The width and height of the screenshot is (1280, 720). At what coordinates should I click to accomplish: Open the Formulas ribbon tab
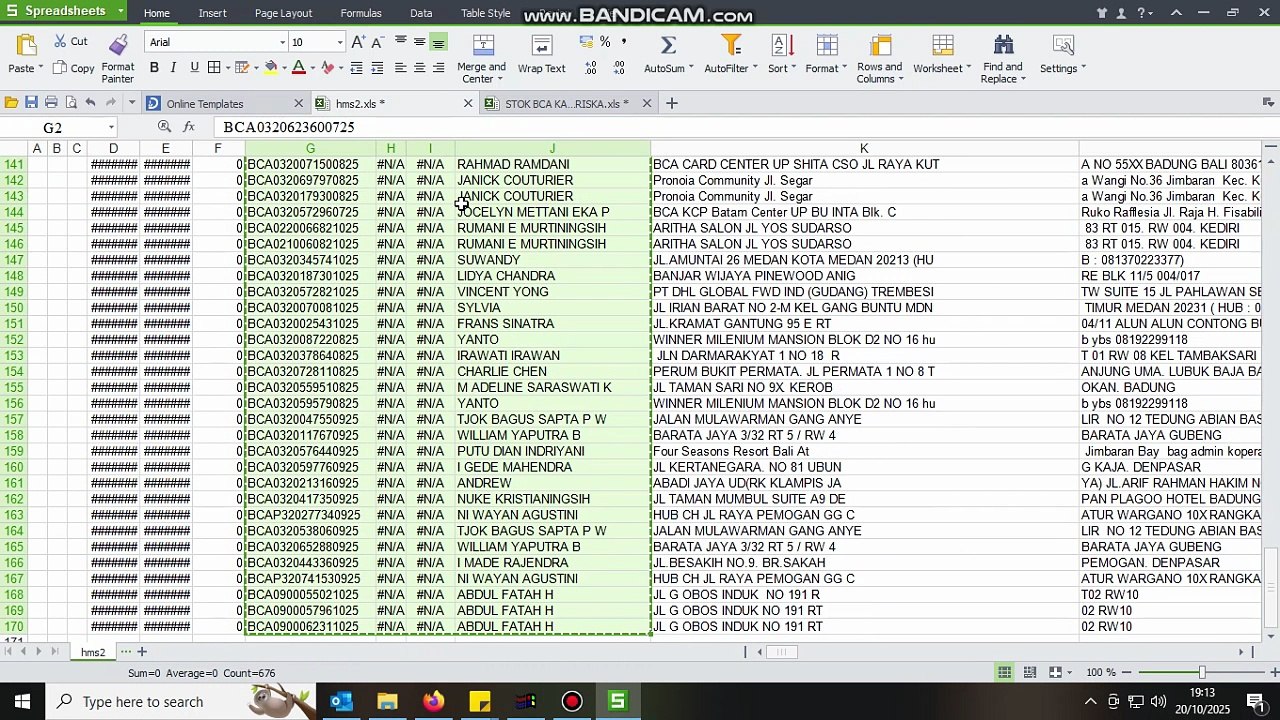coord(361,13)
